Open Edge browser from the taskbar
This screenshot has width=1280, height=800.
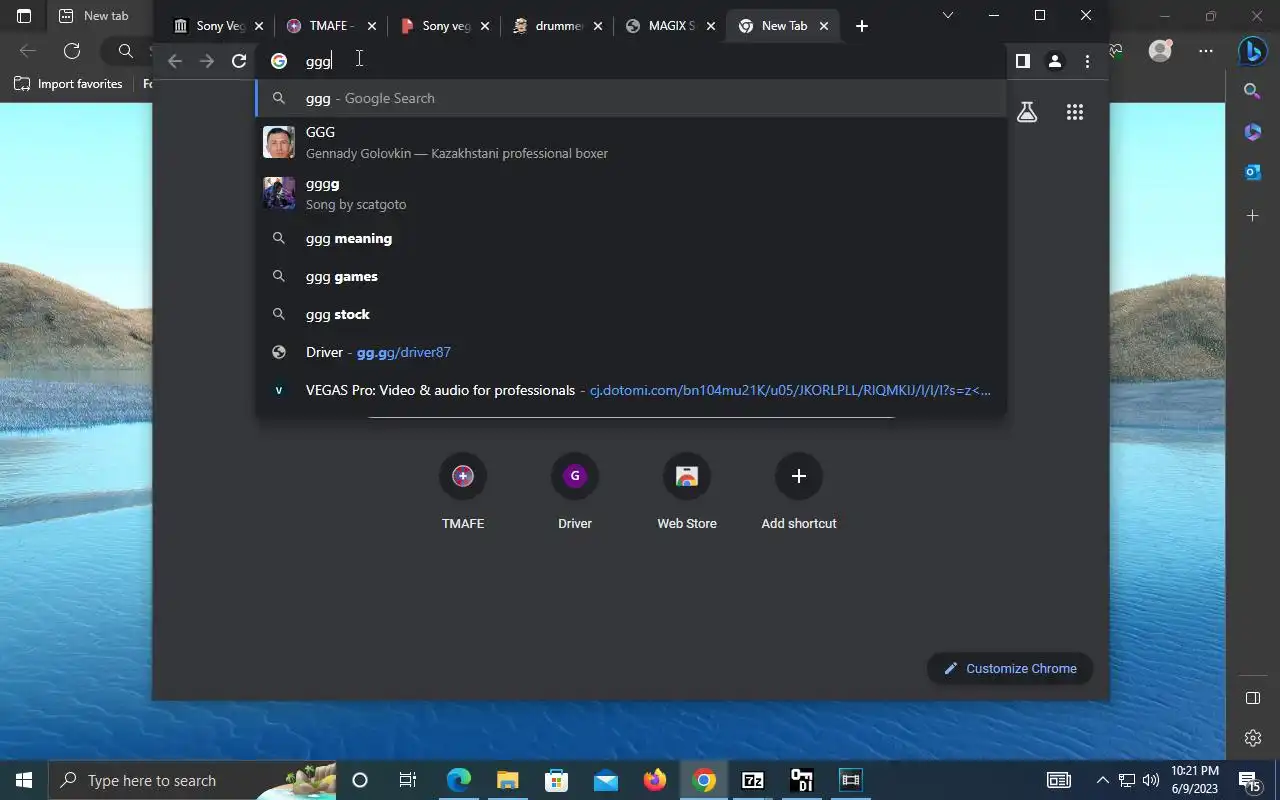pyautogui.click(x=459, y=780)
